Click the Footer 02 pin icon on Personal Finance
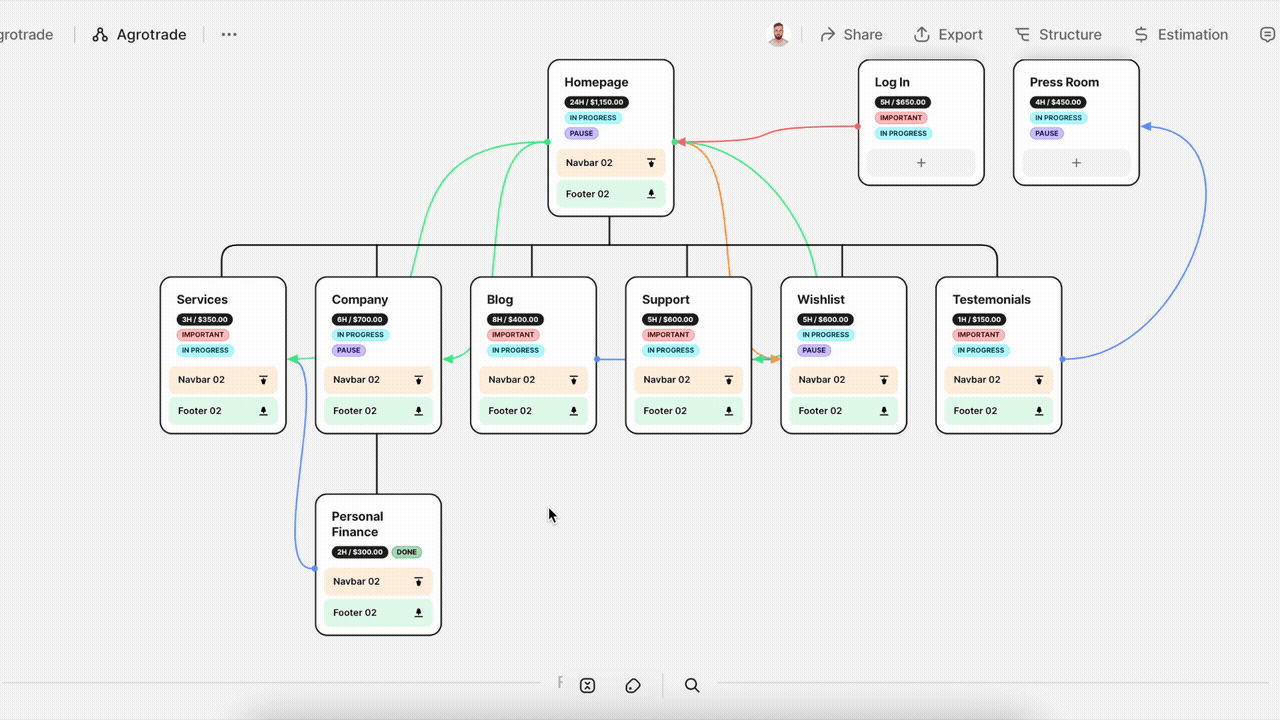Image resolution: width=1280 pixels, height=720 pixels. (418, 613)
